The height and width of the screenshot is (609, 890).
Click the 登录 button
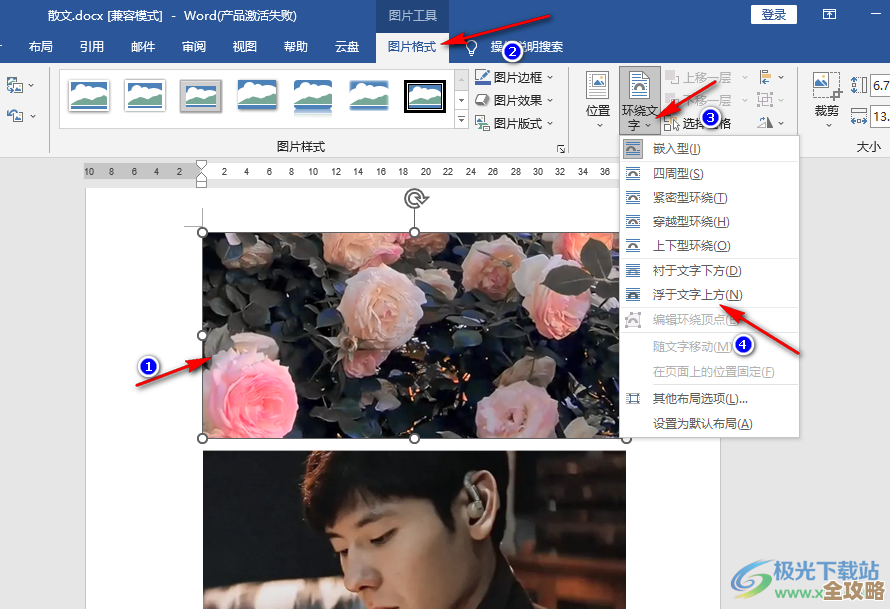point(773,15)
